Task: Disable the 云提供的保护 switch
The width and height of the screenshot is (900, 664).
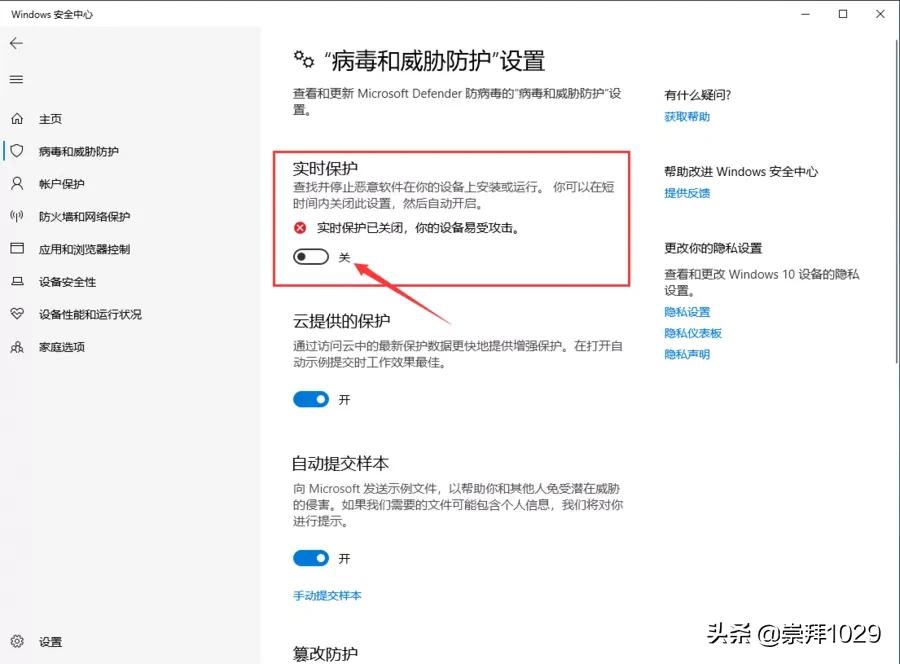Action: tap(311, 399)
